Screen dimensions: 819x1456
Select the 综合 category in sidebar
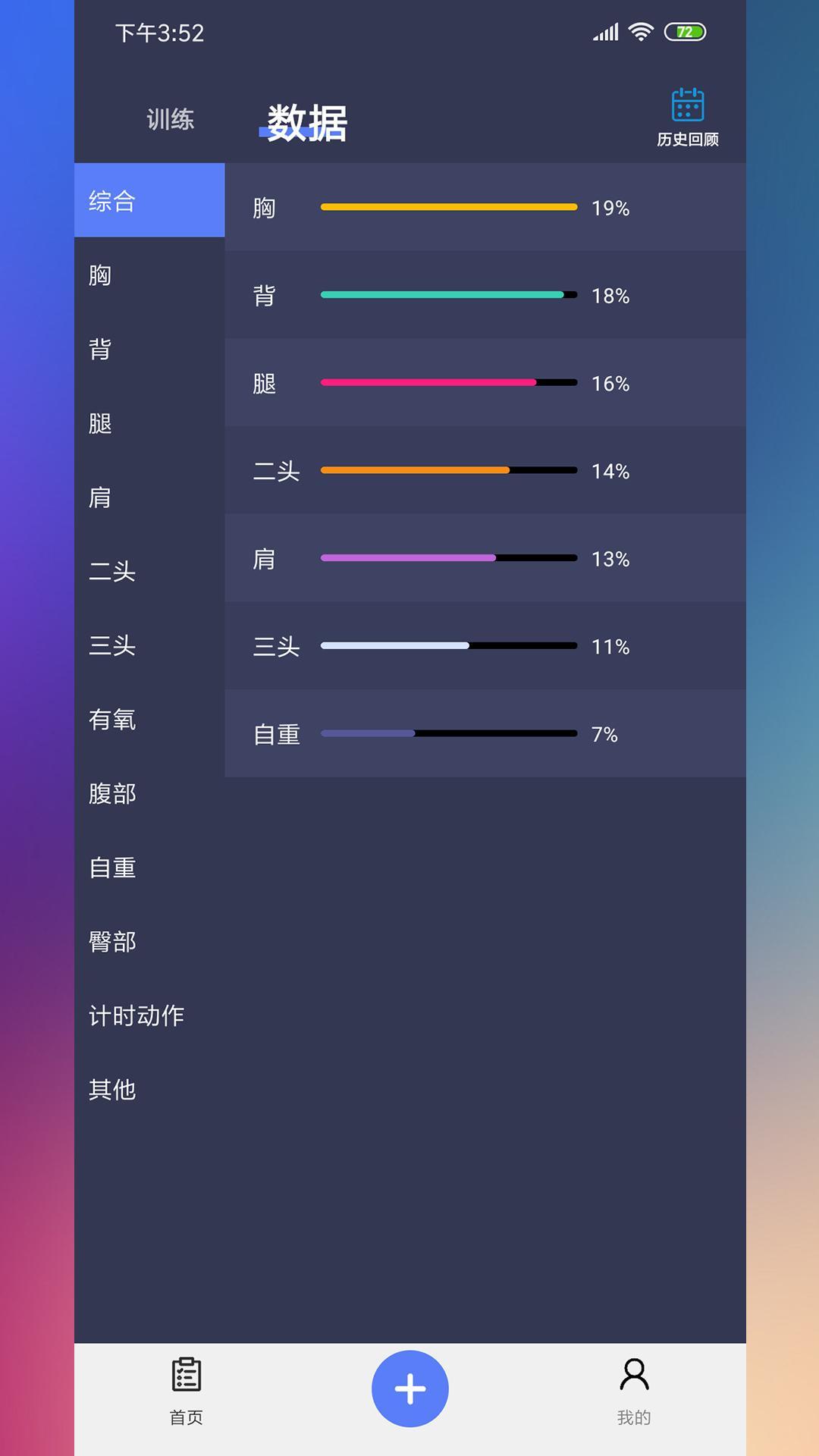(112, 201)
